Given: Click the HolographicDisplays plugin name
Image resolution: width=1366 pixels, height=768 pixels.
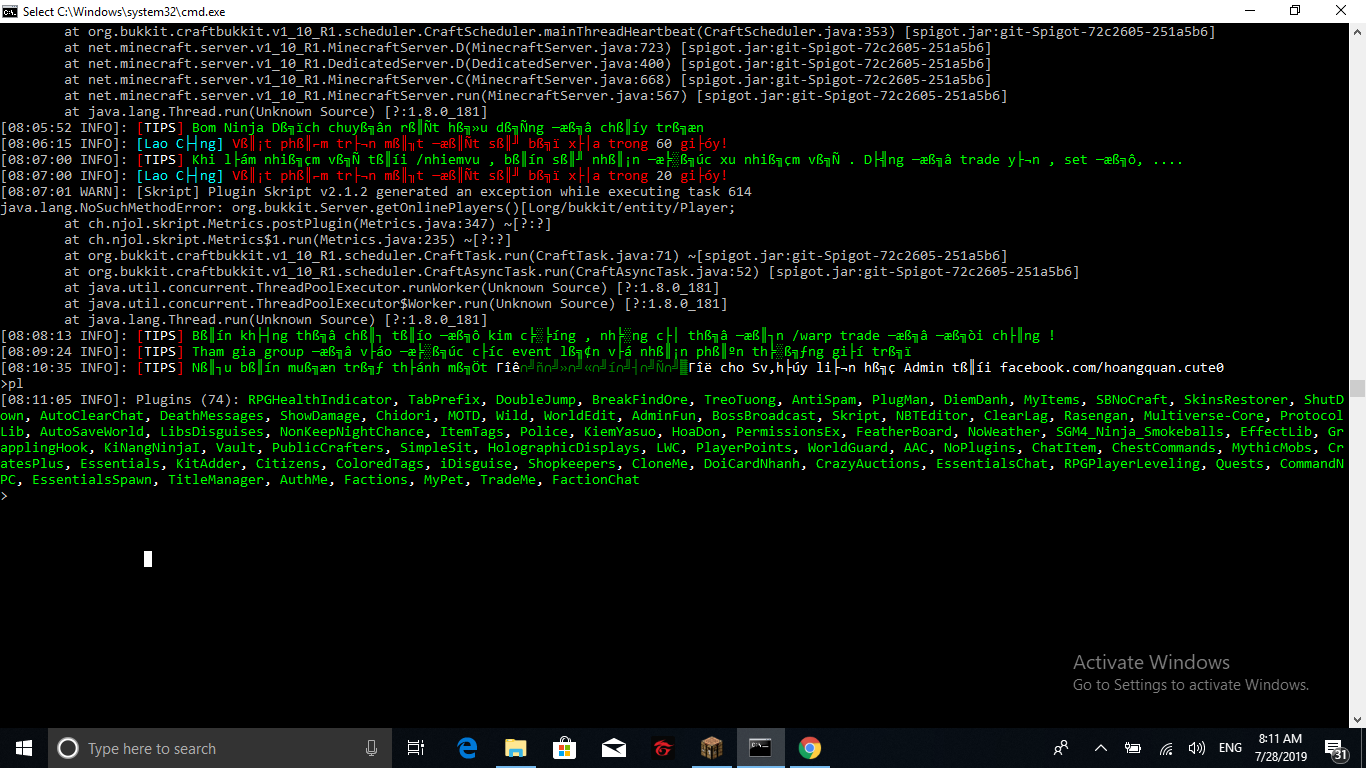Looking at the screenshot, I should point(564,448).
